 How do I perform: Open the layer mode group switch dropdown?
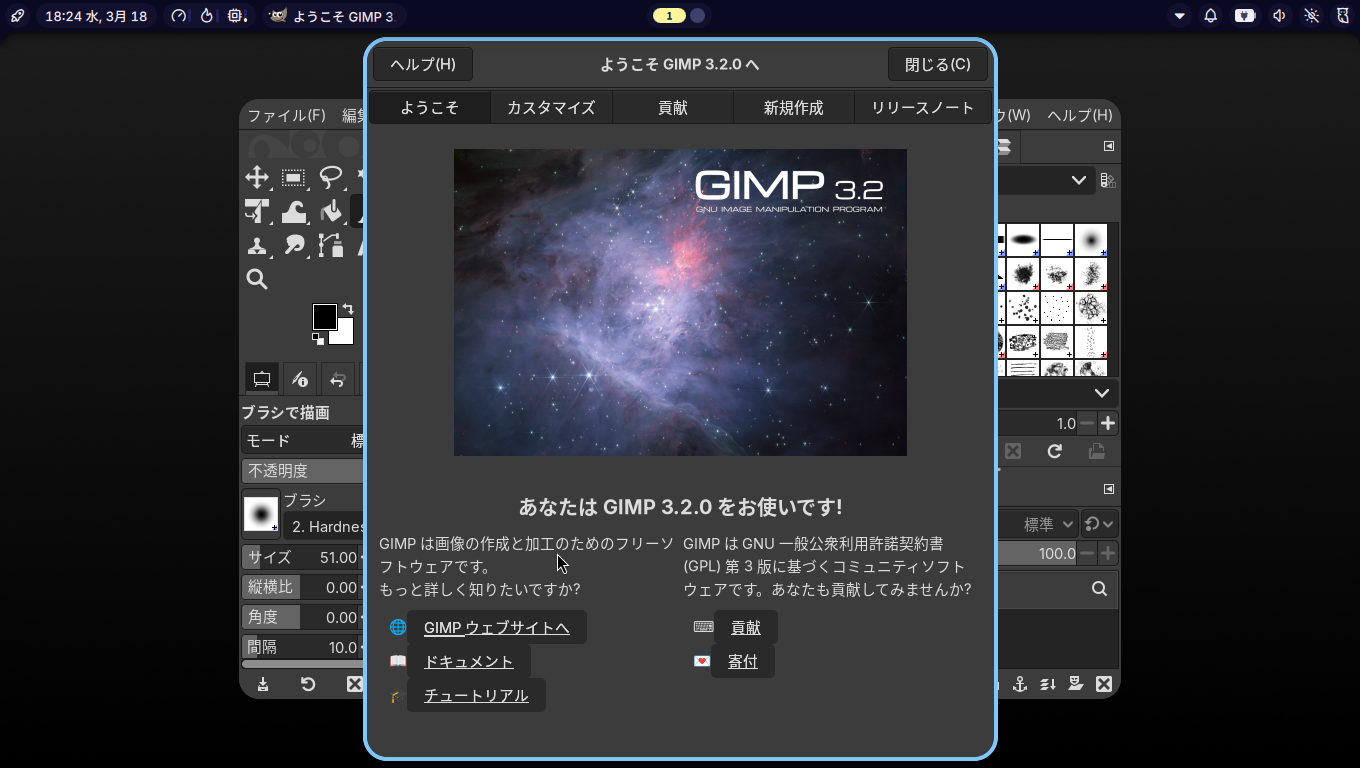[1100, 524]
